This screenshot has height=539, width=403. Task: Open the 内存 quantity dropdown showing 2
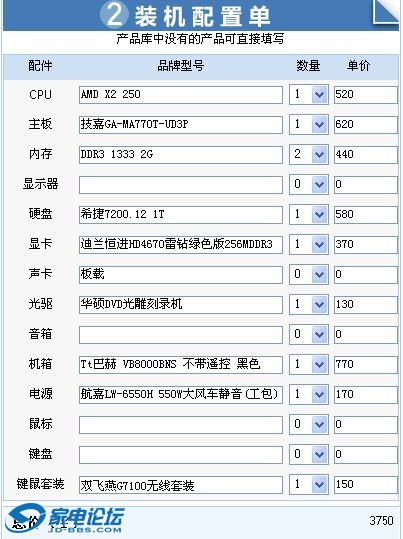click(309, 154)
